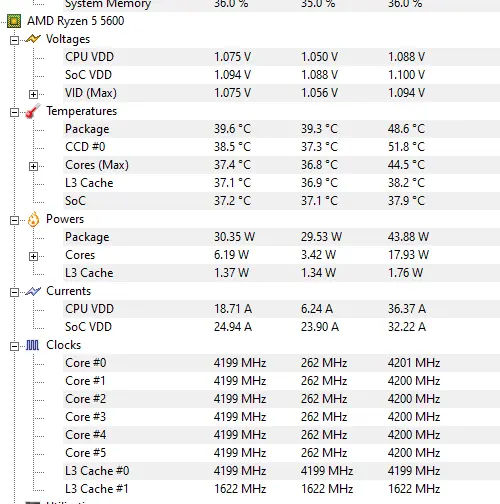
Task: Select the L3 Cache temperature row
Action: (281, 183)
